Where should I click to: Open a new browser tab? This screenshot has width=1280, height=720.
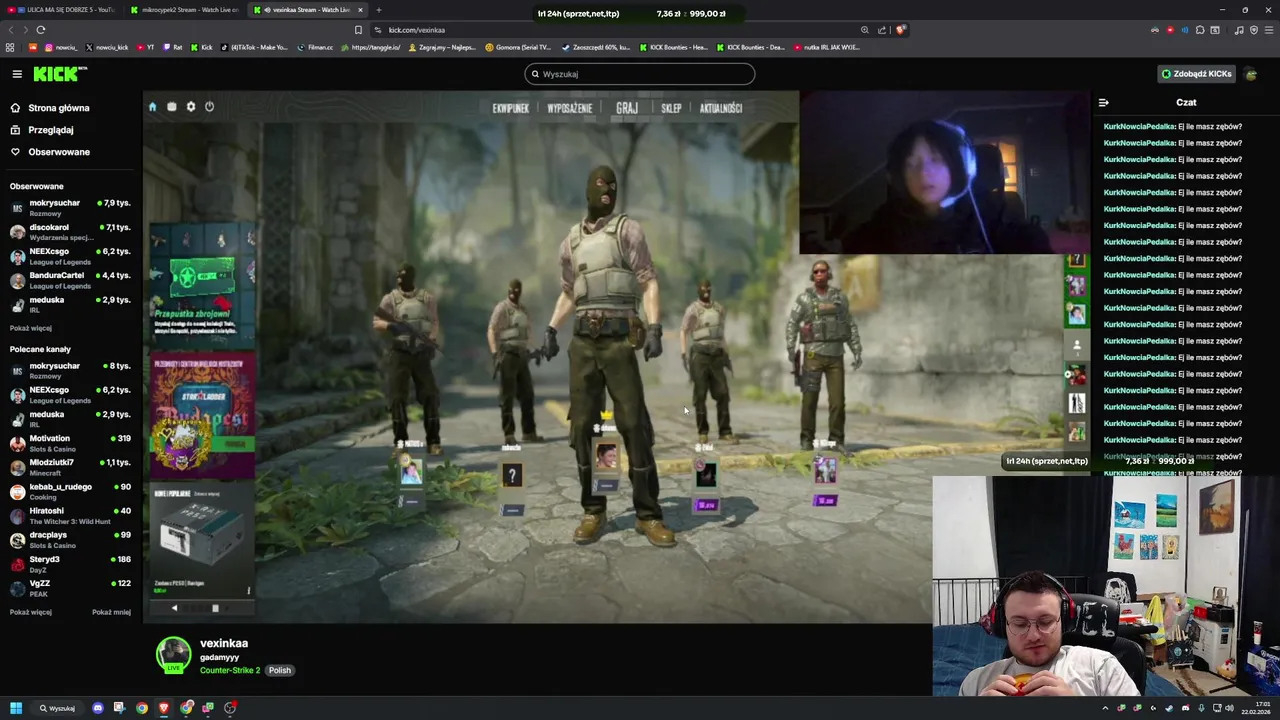pos(378,10)
